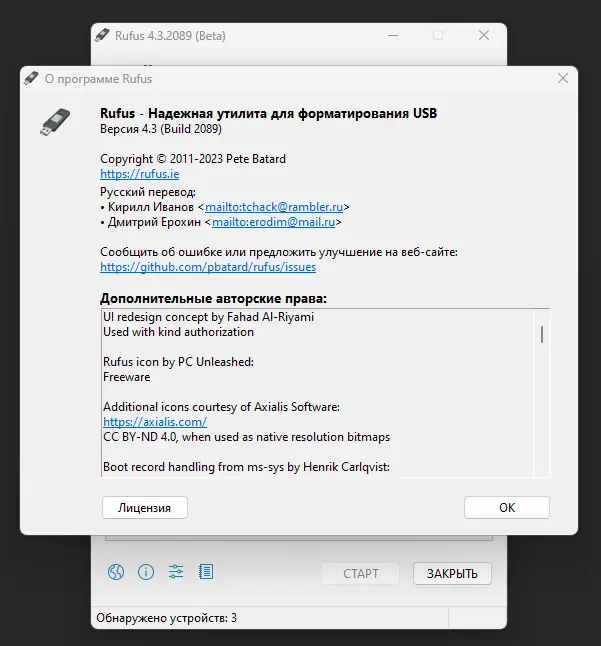This screenshot has width=601, height=646.
Task: Open the About info icon
Action: [x=146, y=572]
